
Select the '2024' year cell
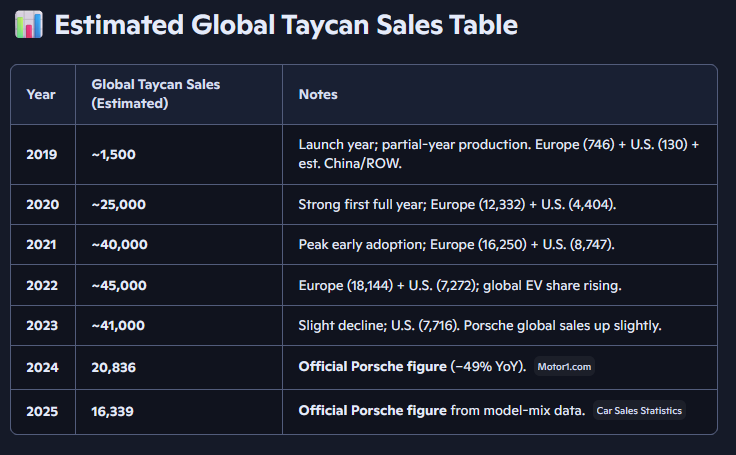click(42, 367)
